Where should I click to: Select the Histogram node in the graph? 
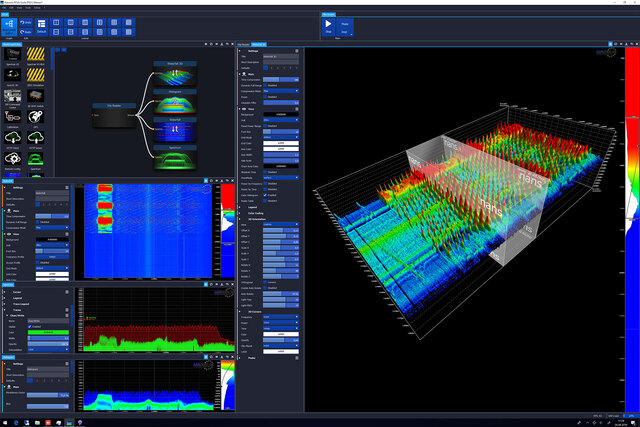point(175,101)
